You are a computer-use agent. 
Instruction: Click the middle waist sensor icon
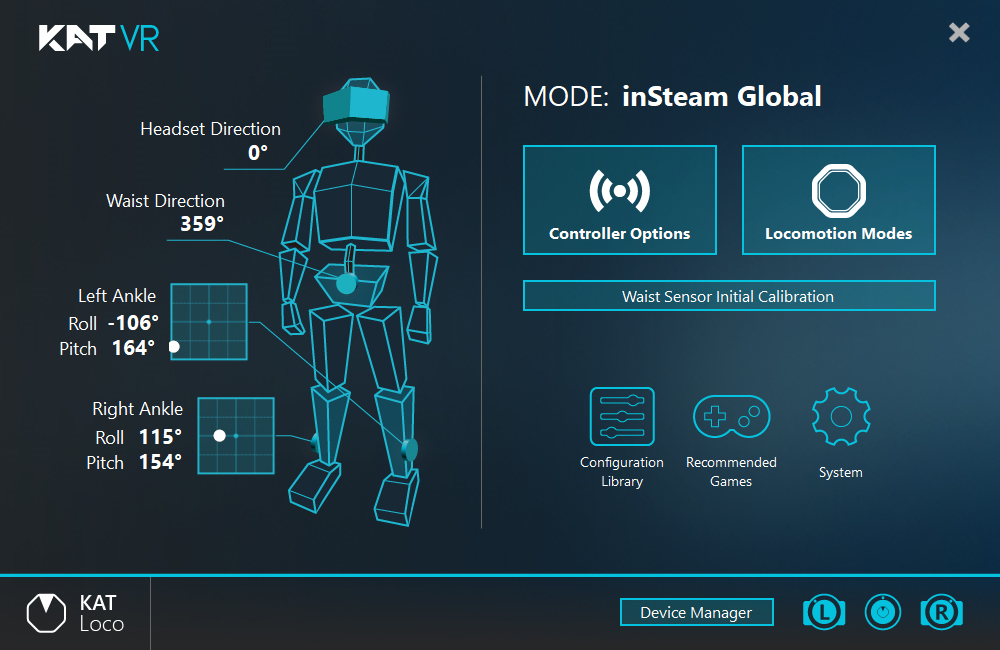coord(883,612)
